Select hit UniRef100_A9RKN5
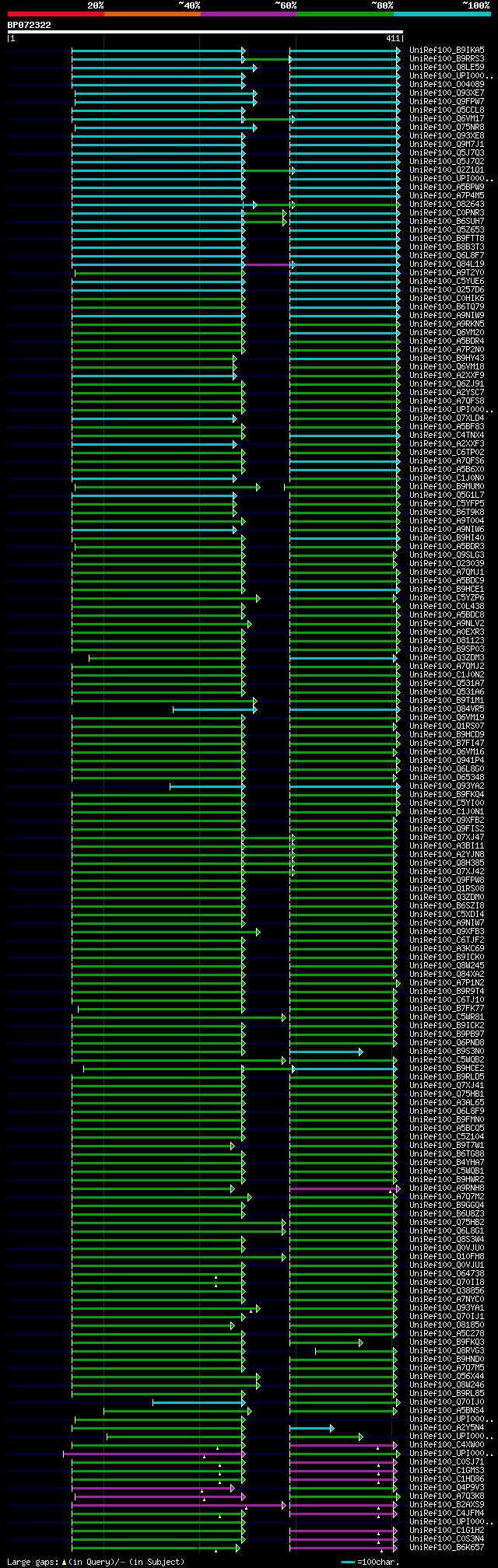This screenshot has width=498, height=1568. pyautogui.click(x=447, y=324)
